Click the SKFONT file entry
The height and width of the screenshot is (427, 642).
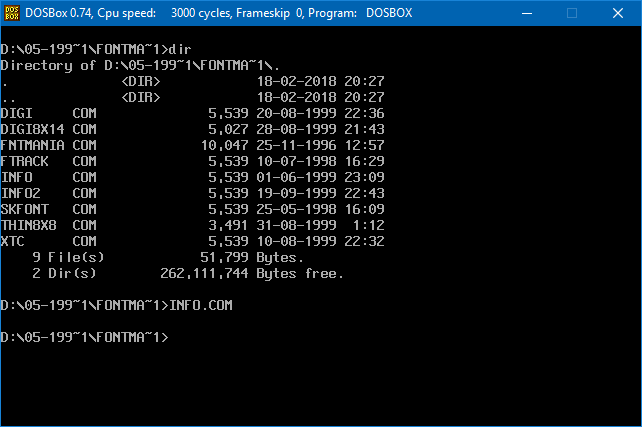coord(24,209)
